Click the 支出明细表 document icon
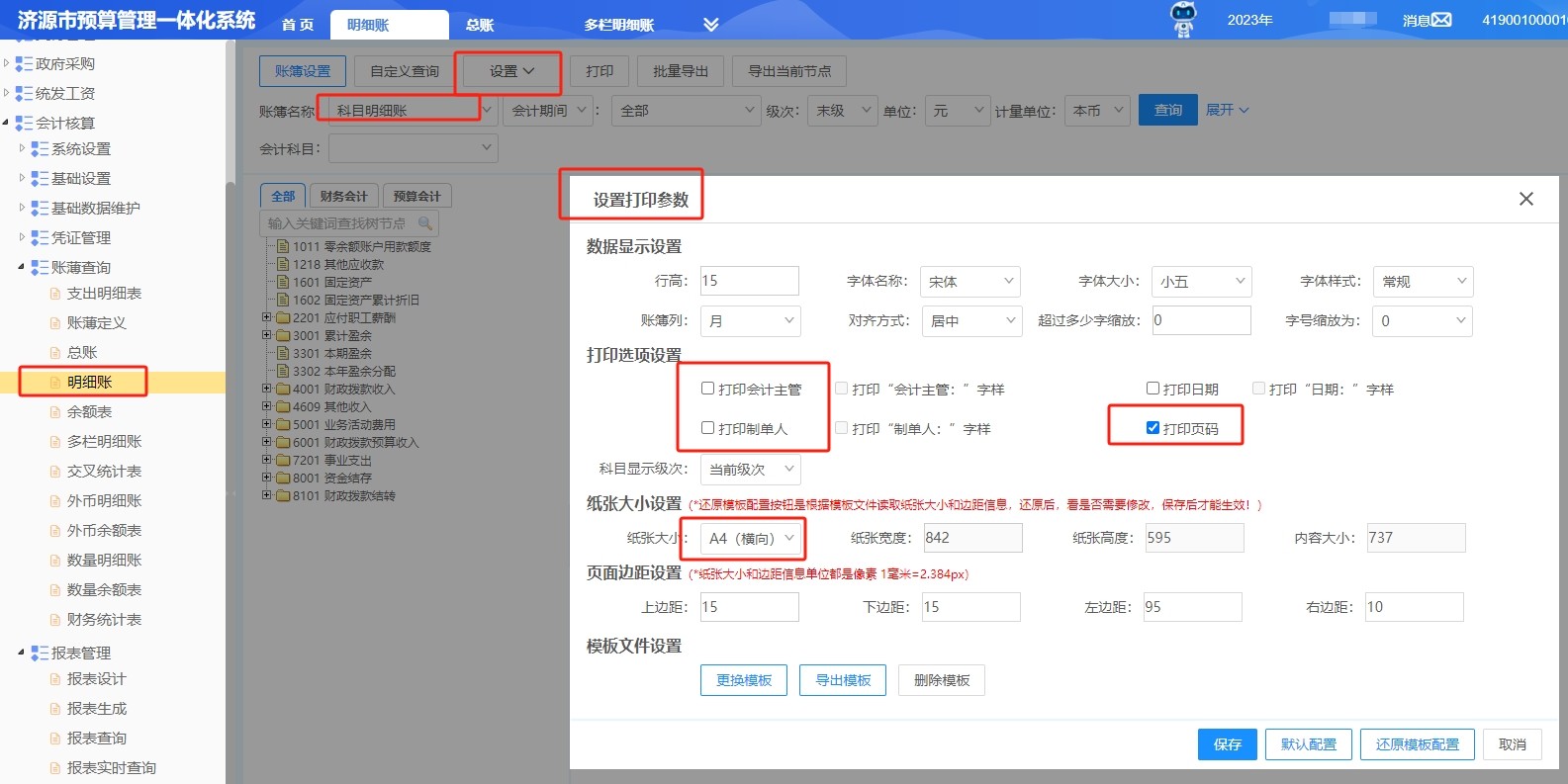1568x784 pixels. click(55, 294)
